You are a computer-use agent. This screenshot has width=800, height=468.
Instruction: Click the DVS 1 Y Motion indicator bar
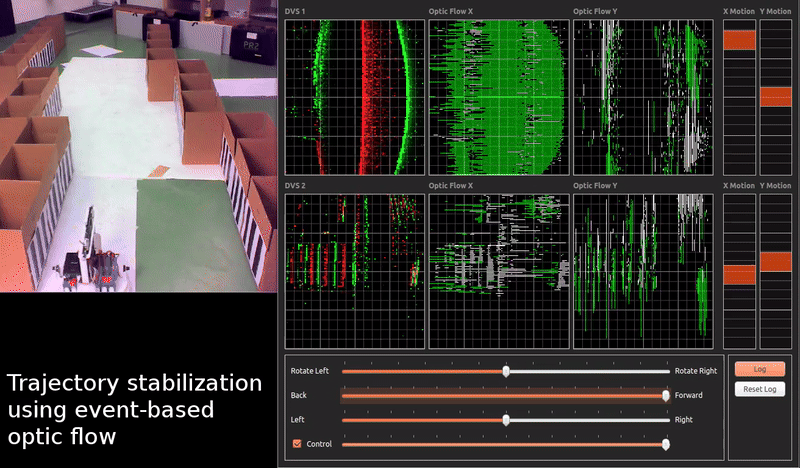[775, 97]
